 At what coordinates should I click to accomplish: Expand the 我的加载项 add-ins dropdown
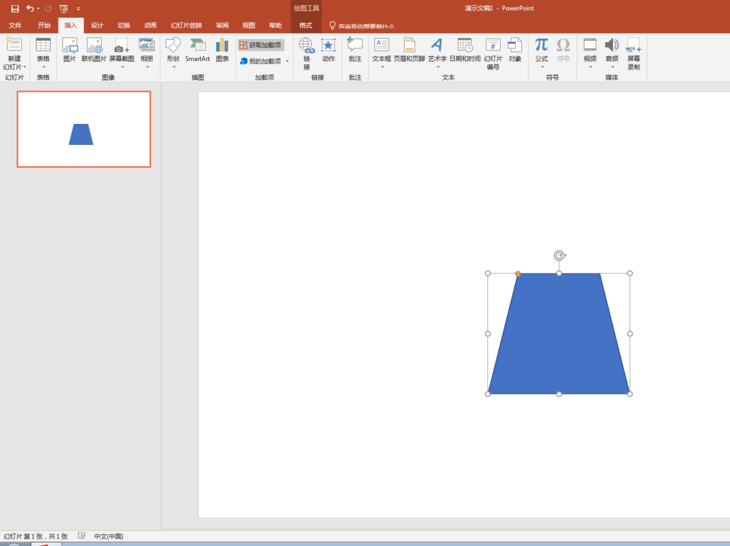click(287, 61)
